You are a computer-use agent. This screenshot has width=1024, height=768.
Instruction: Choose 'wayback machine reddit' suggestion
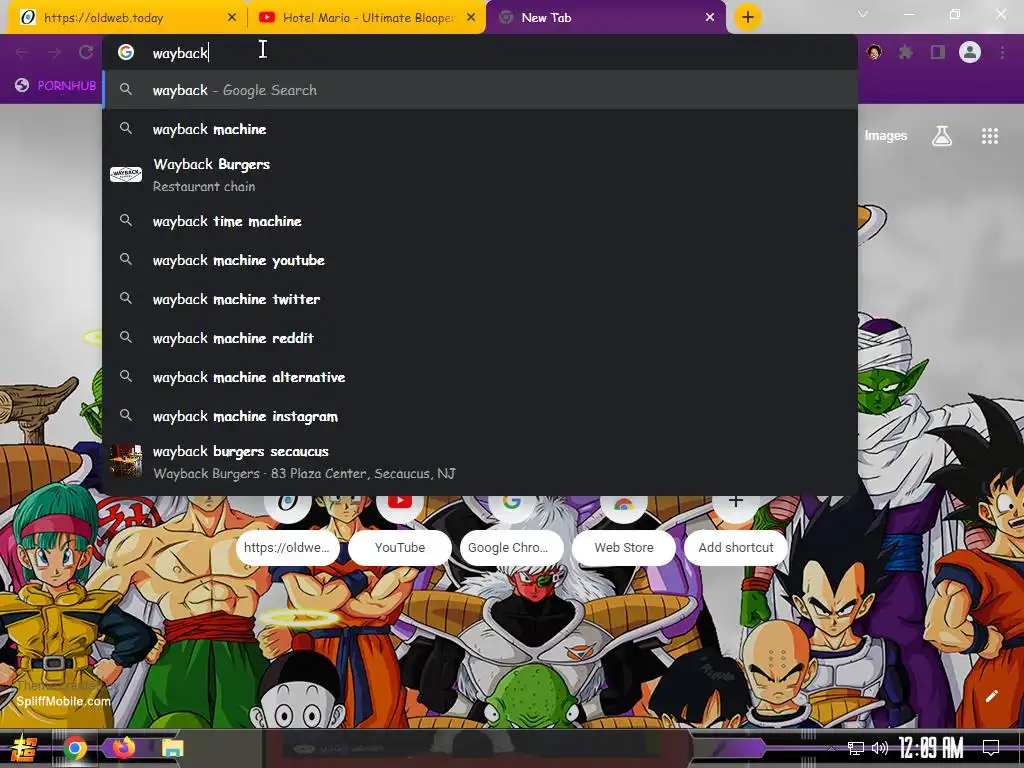coord(480,338)
